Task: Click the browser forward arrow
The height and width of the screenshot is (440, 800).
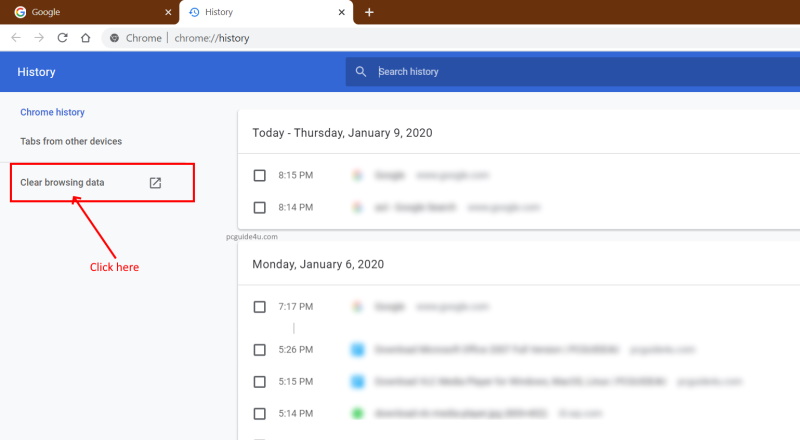Action: point(39,38)
